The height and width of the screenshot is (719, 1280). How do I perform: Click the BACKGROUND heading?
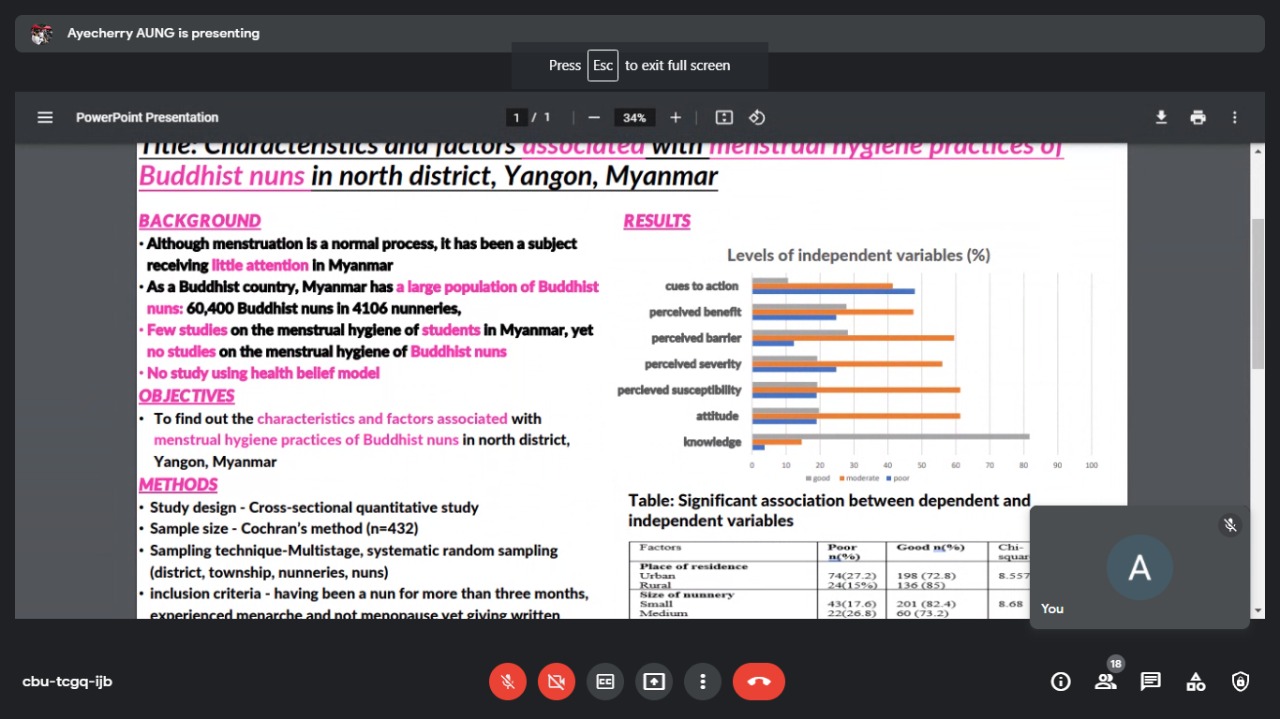pos(199,221)
